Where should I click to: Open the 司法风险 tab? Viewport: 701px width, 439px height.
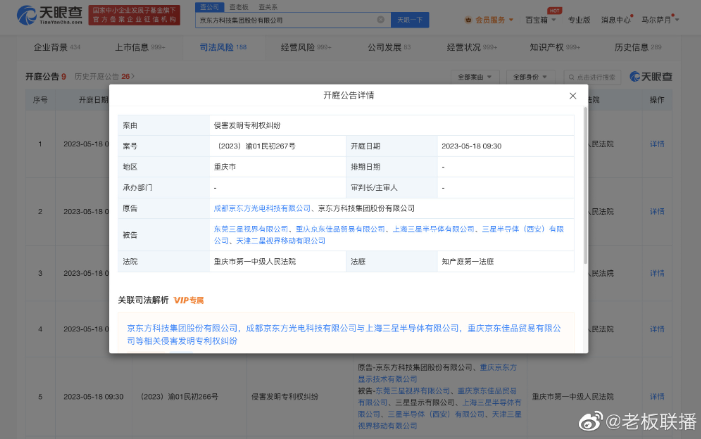pos(223,47)
